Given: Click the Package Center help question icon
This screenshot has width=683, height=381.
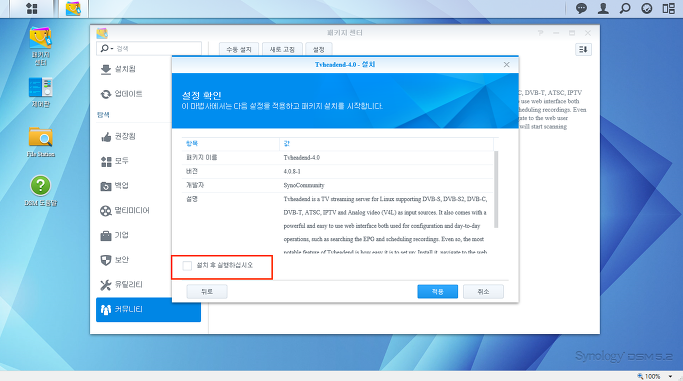Looking at the screenshot, I should tap(540, 33).
